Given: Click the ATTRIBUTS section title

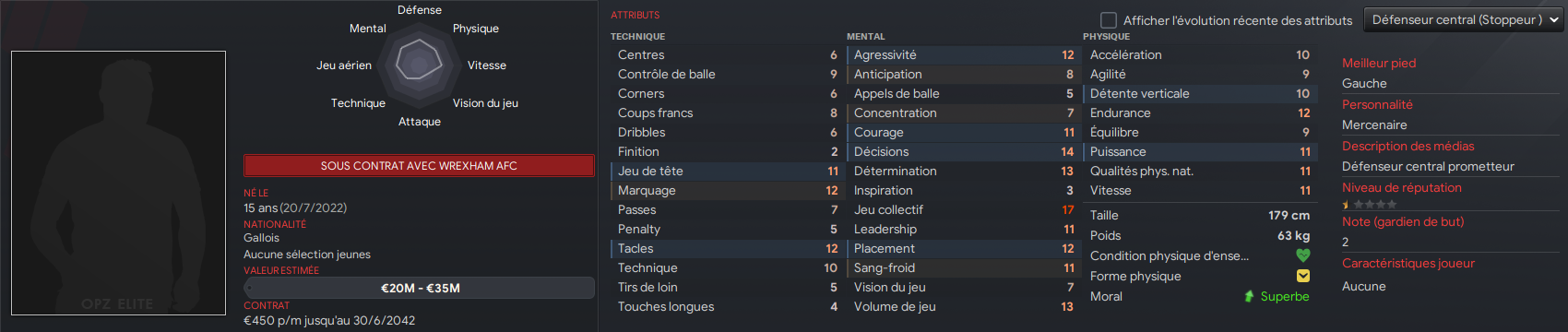Looking at the screenshot, I should [x=635, y=15].
